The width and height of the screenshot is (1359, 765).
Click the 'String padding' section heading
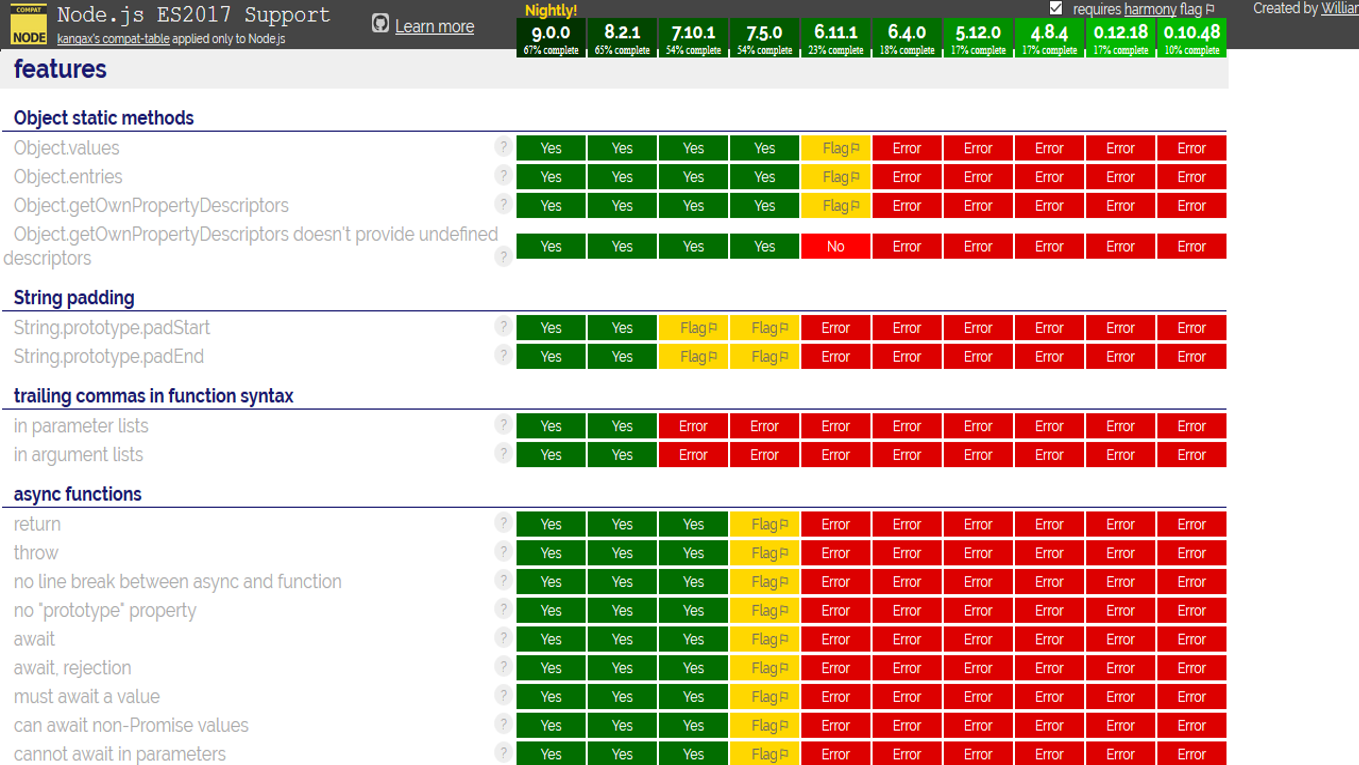(74, 298)
